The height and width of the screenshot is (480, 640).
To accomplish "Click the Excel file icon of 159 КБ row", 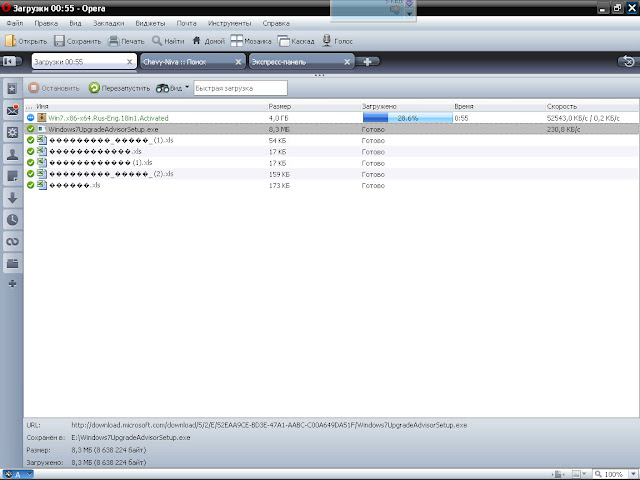I will (42, 173).
